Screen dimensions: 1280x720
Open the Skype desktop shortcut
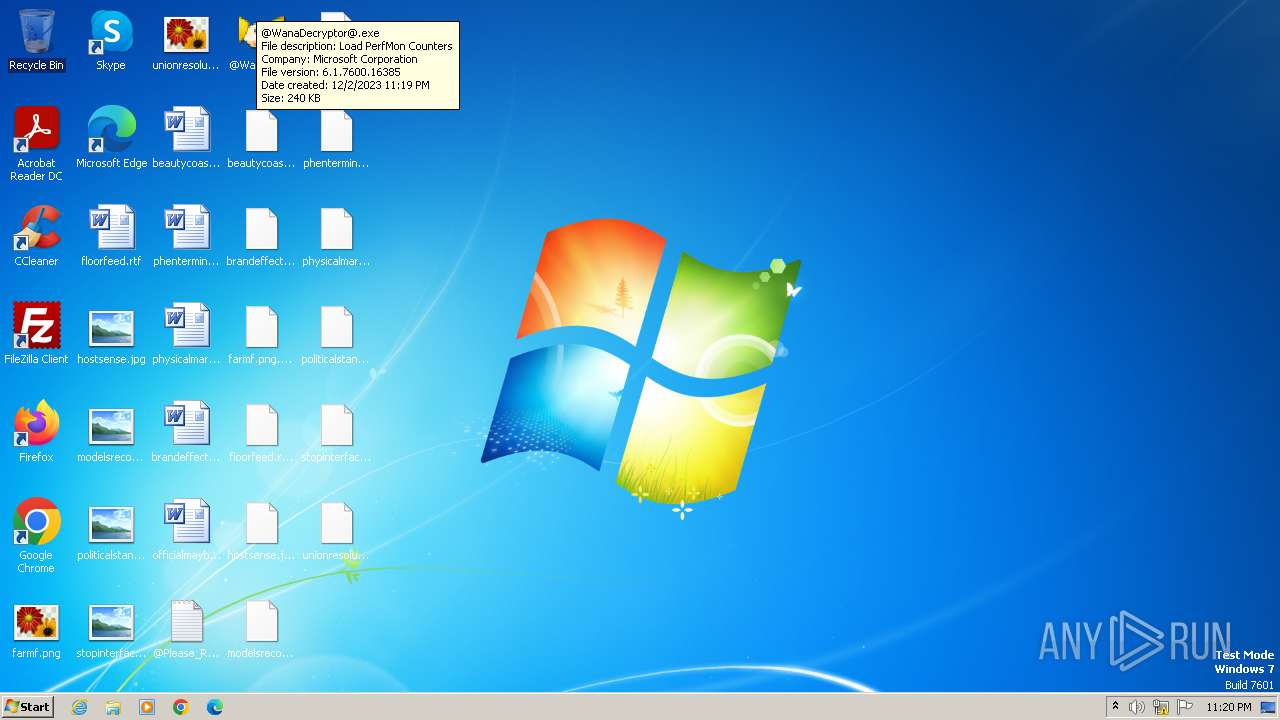(111, 40)
